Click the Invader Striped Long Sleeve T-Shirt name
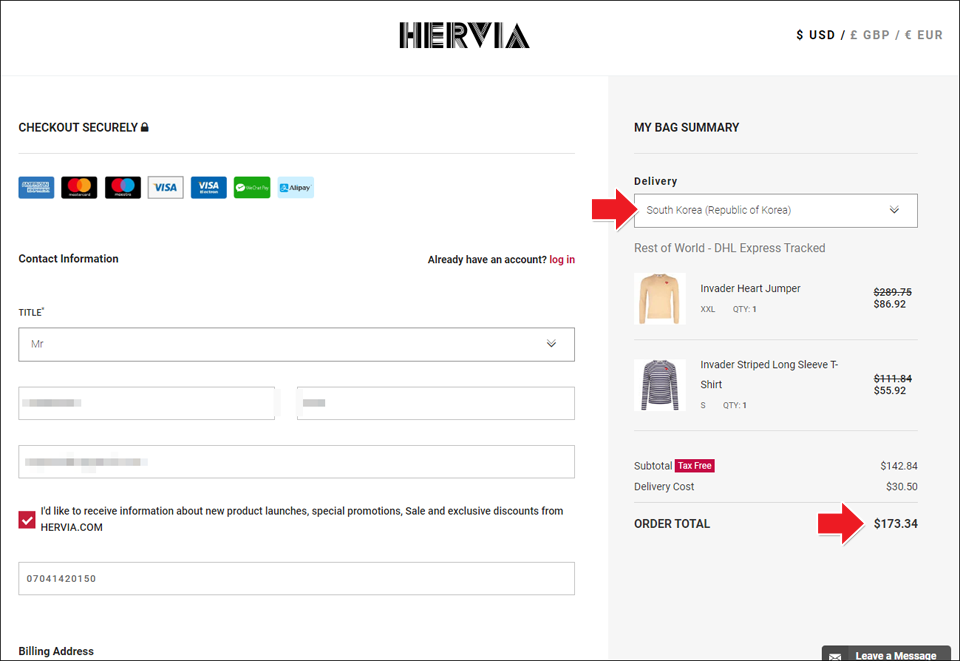 coord(769,375)
